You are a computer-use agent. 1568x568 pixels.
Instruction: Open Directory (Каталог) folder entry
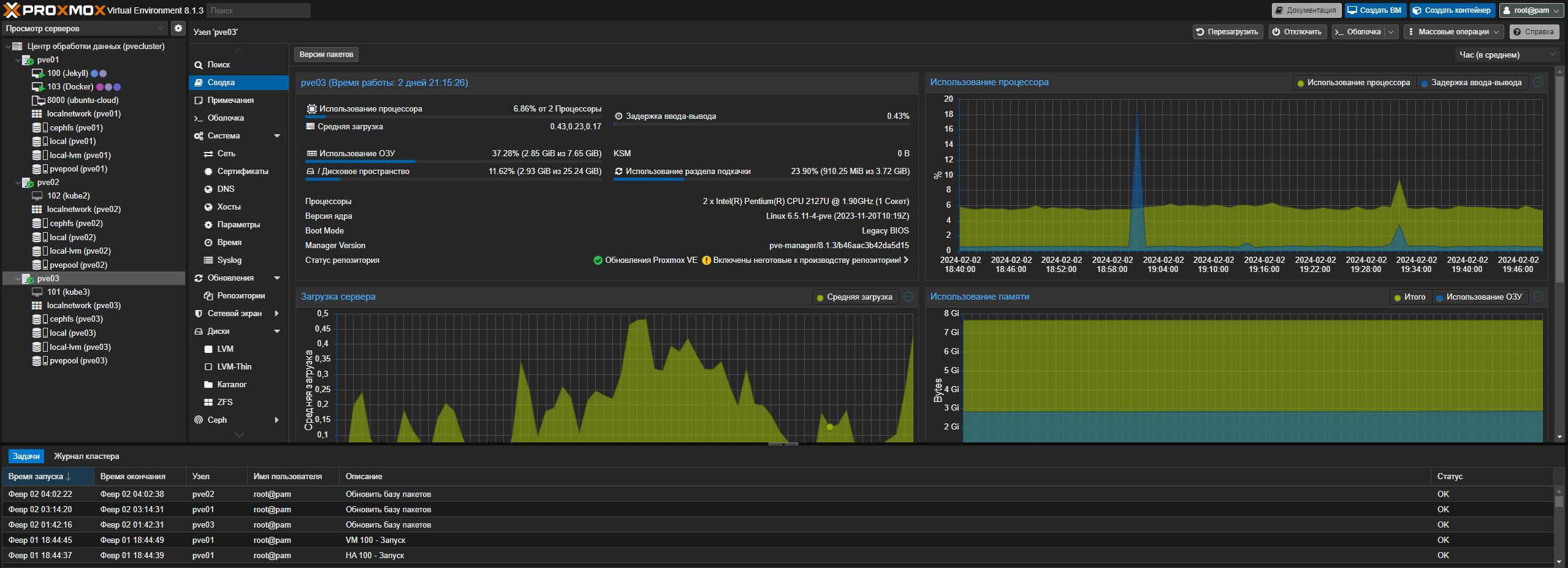[x=238, y=385]
